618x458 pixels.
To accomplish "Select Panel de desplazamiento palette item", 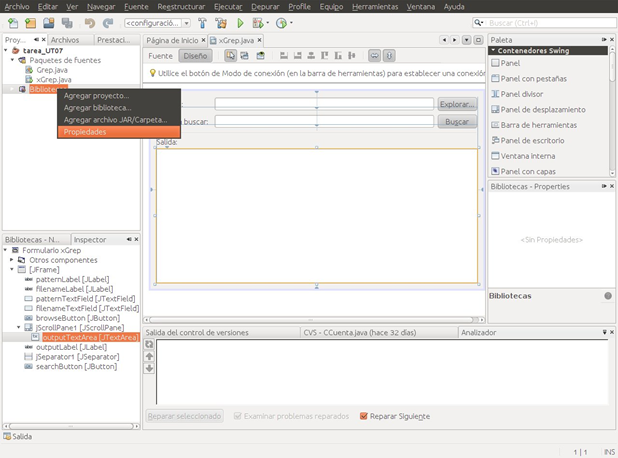I will click(x=538, y=110).
